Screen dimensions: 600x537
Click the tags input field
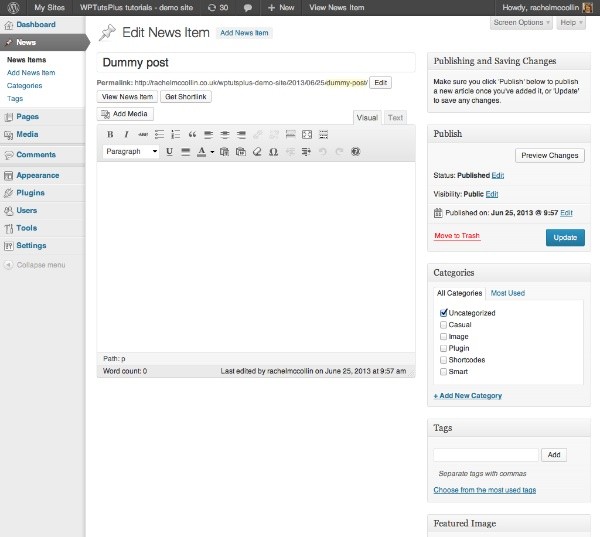(486, 455)
